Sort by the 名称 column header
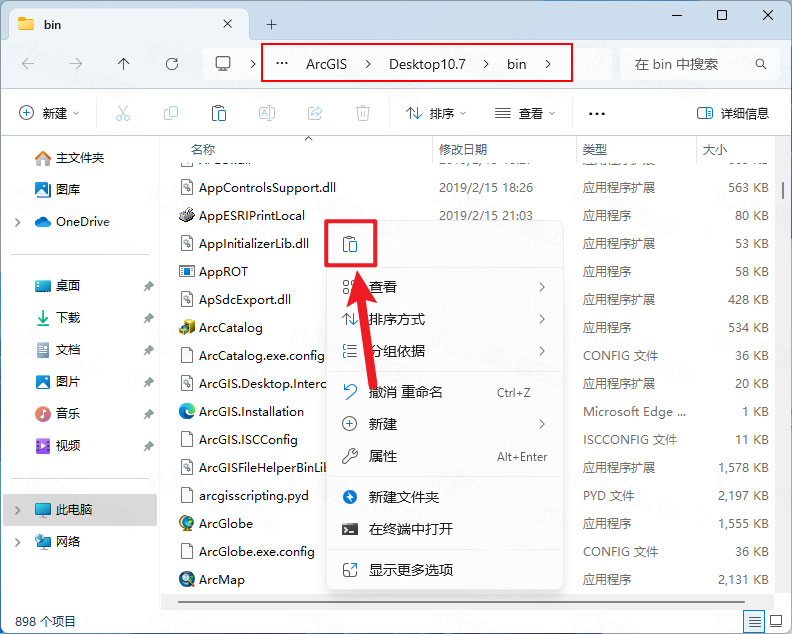792x634 pixels. pyautogui.click(x=203, y=150)
